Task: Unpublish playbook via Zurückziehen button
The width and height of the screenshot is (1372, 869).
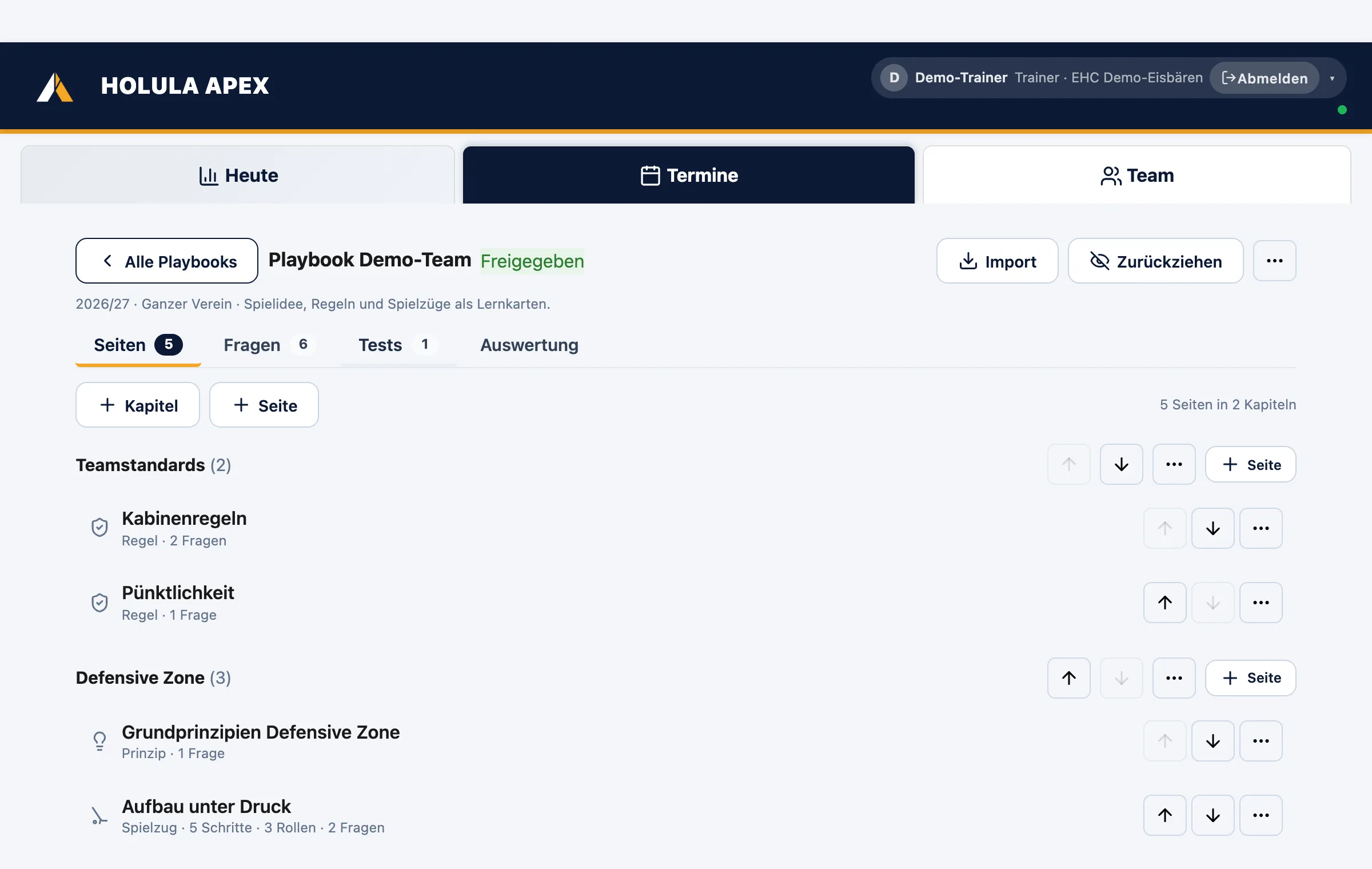Action: click(x=1155, y=261)
